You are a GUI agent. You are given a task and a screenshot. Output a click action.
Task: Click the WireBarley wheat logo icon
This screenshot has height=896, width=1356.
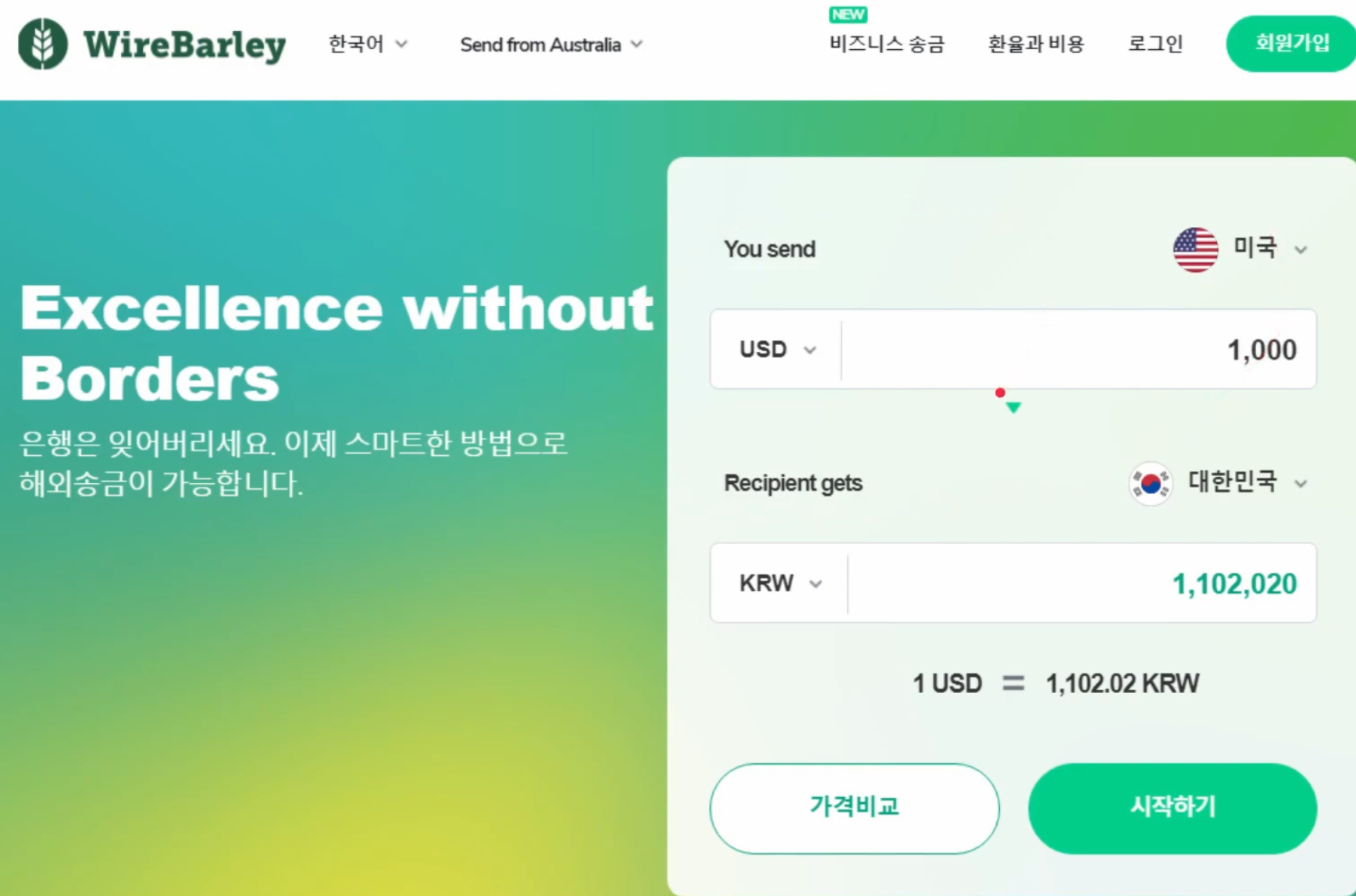pyautogui.click(x=41, y=44)
